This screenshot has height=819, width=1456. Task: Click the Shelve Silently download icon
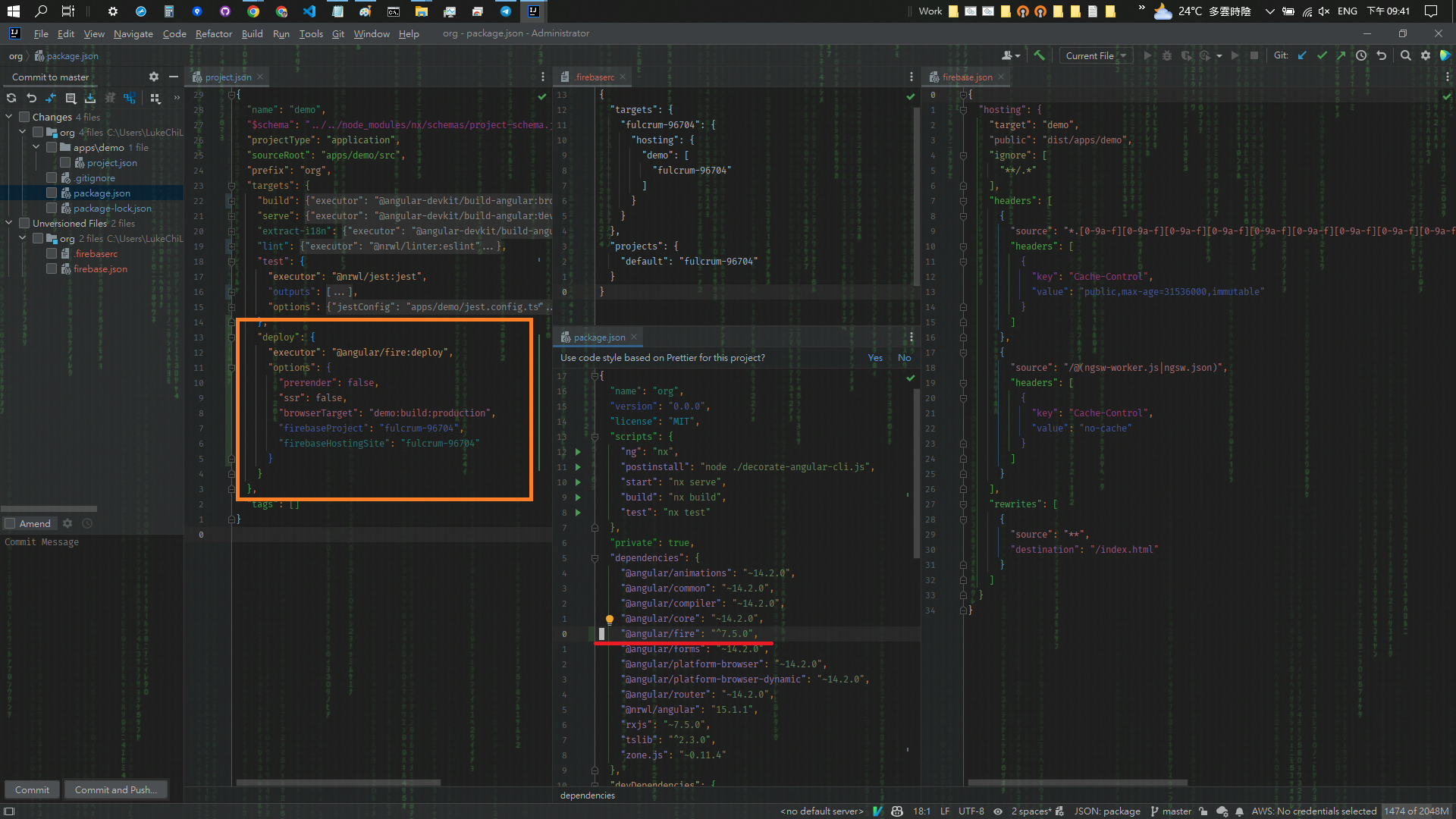(90, 98)
